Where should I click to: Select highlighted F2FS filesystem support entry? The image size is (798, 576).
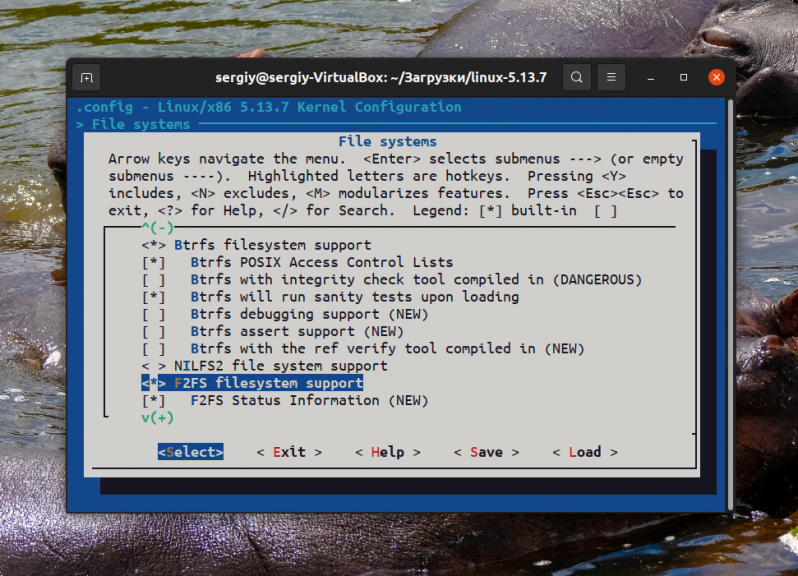point(252,383)
